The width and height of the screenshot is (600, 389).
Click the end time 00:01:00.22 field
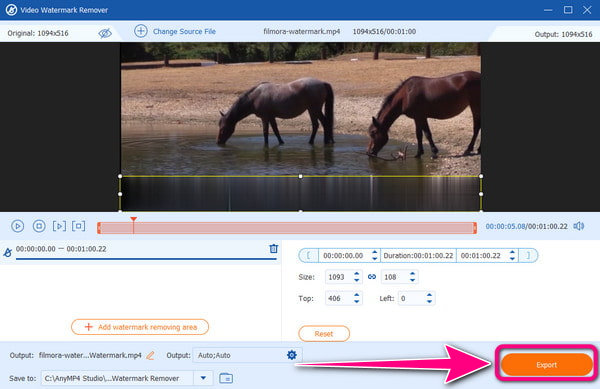click(481, 256)
